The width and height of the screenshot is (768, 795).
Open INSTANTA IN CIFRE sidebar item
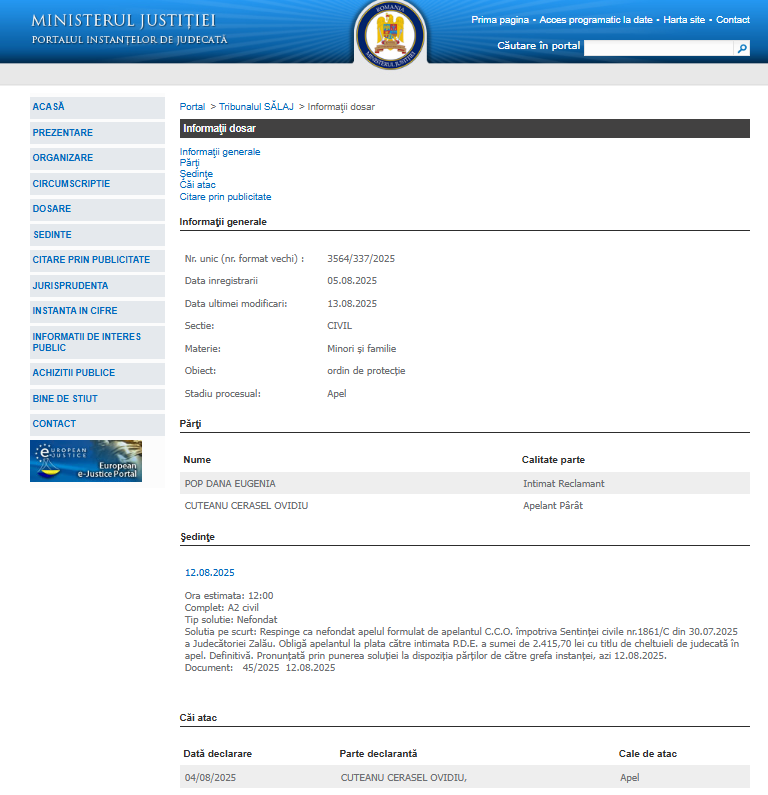tap(97, 311)
